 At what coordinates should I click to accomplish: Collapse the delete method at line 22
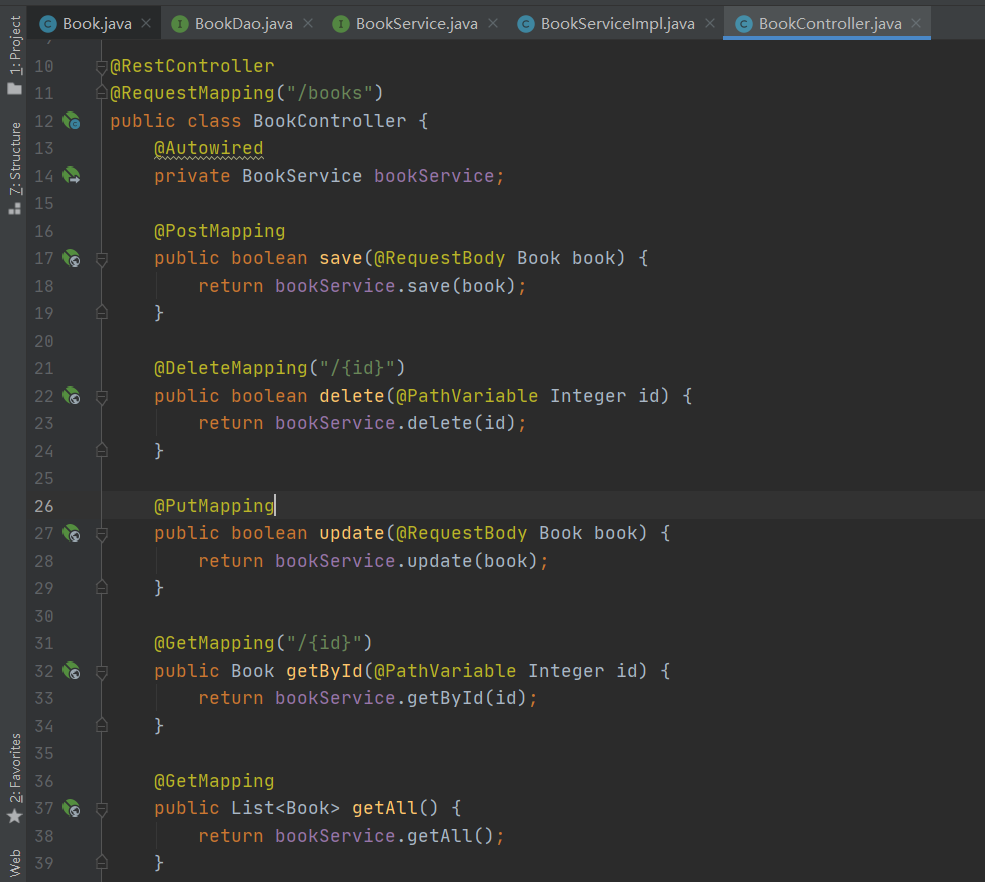pos(101,396)
